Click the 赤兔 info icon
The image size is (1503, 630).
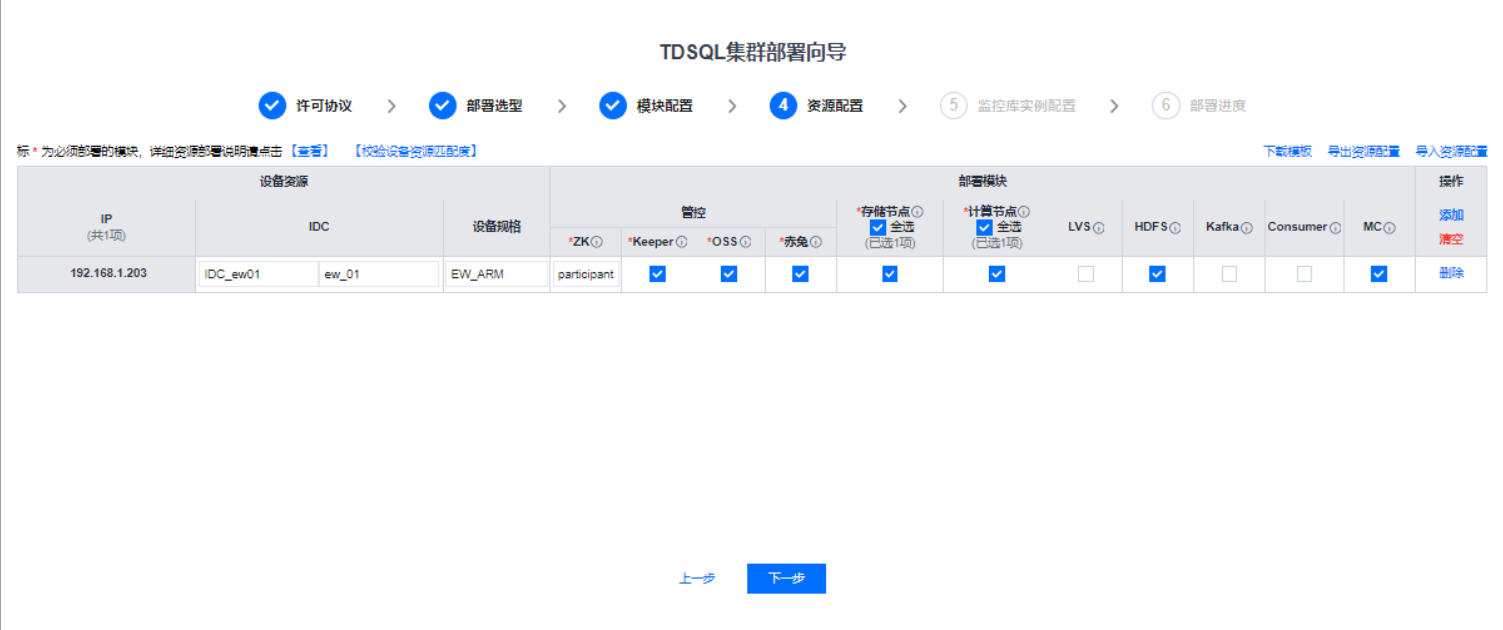pyautogui.click(x=817, y=241)
